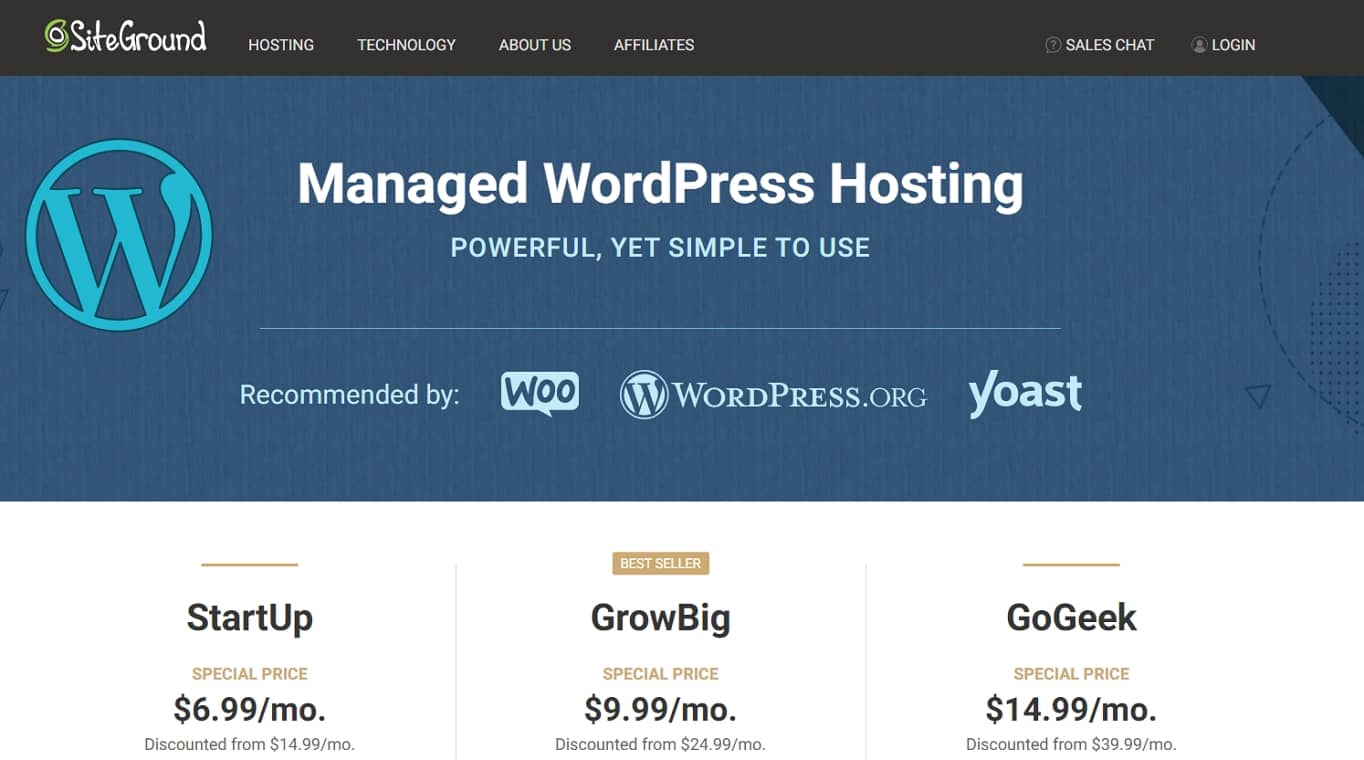Click the Woo logo
Image resolution: width=1364 pixels, height=760 pixels.
point(540,394)
